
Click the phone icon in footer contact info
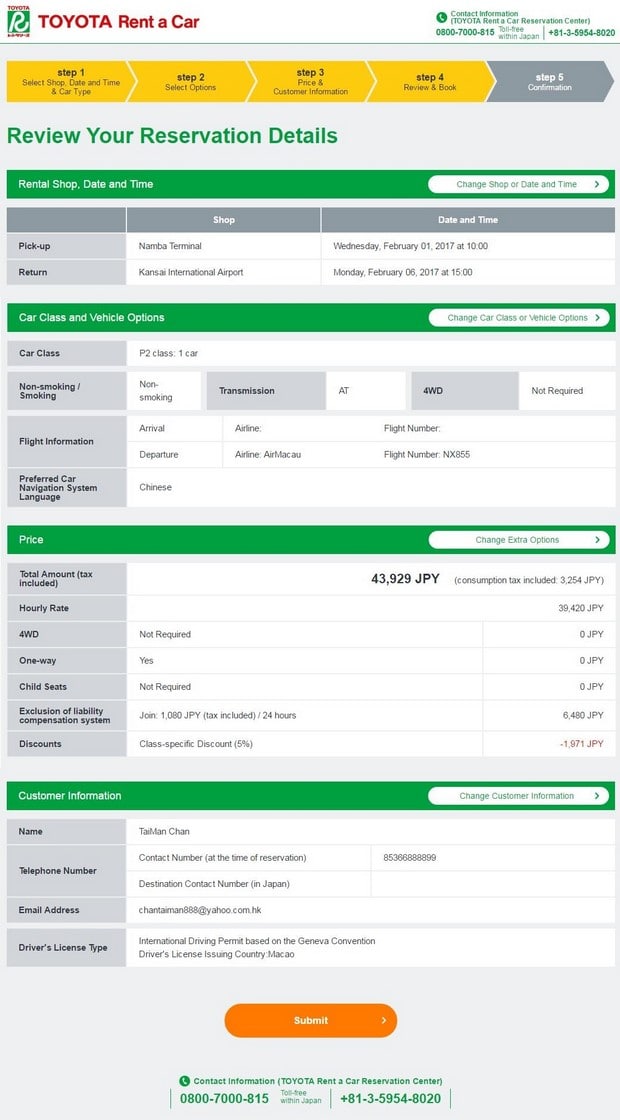click(x=184, y=1081)
